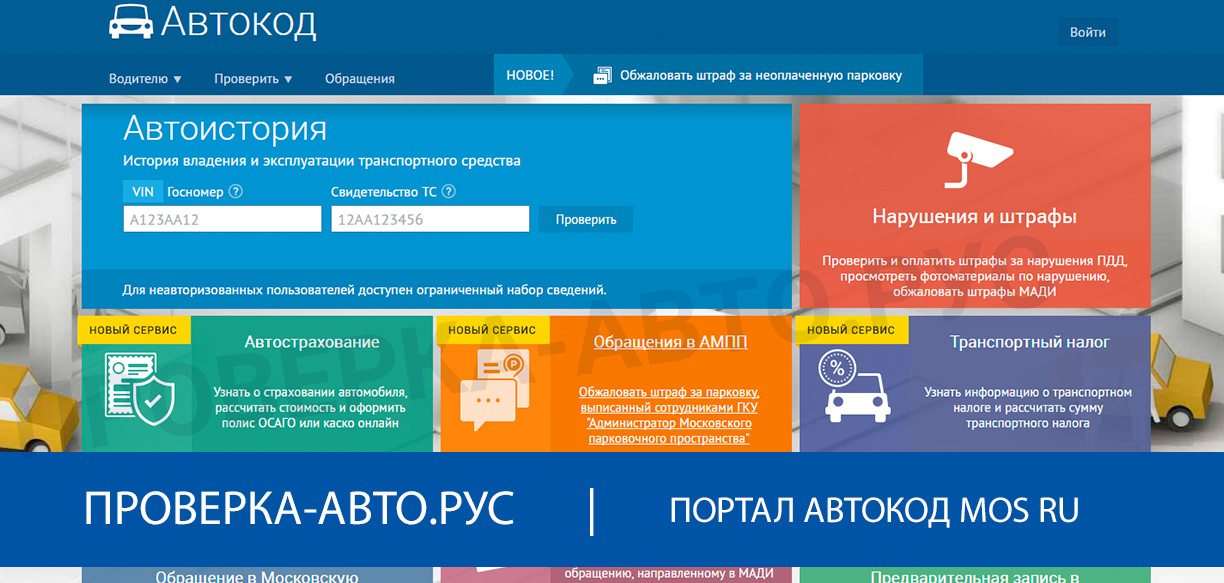This screenshot has height=583, width=1224.
Task: Click help icon next to Свидетельство ТС
Action: click(x=448, y=192)
